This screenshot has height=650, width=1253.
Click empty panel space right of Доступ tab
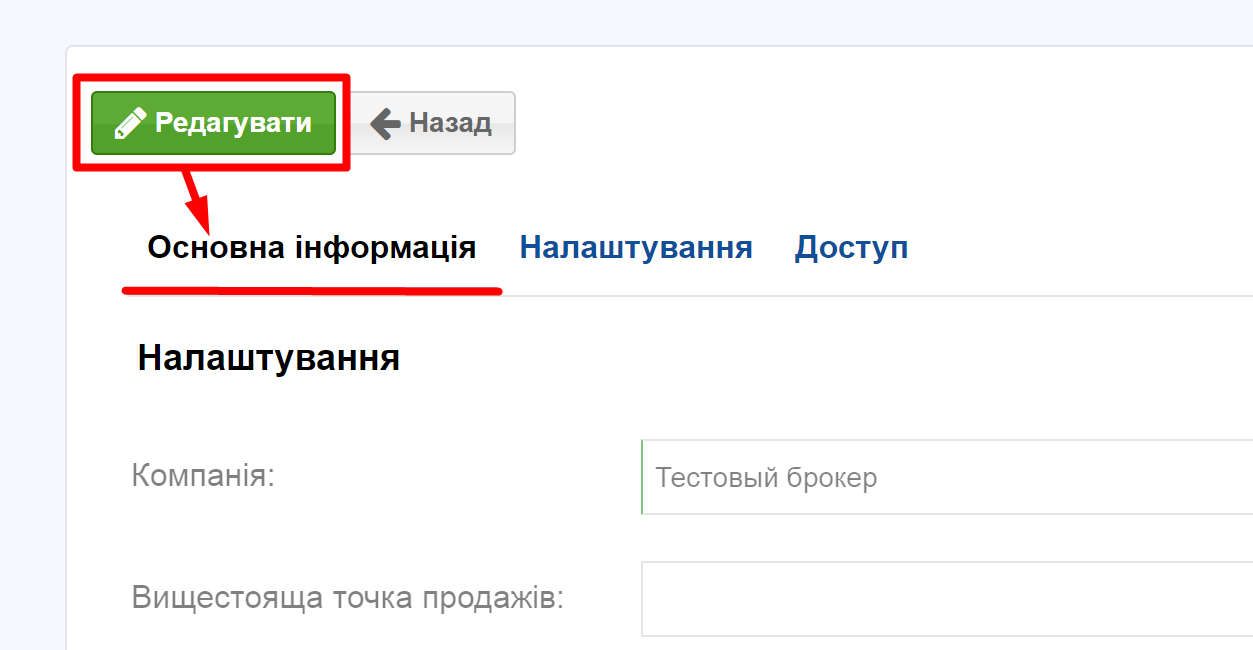click(1080, 247)
